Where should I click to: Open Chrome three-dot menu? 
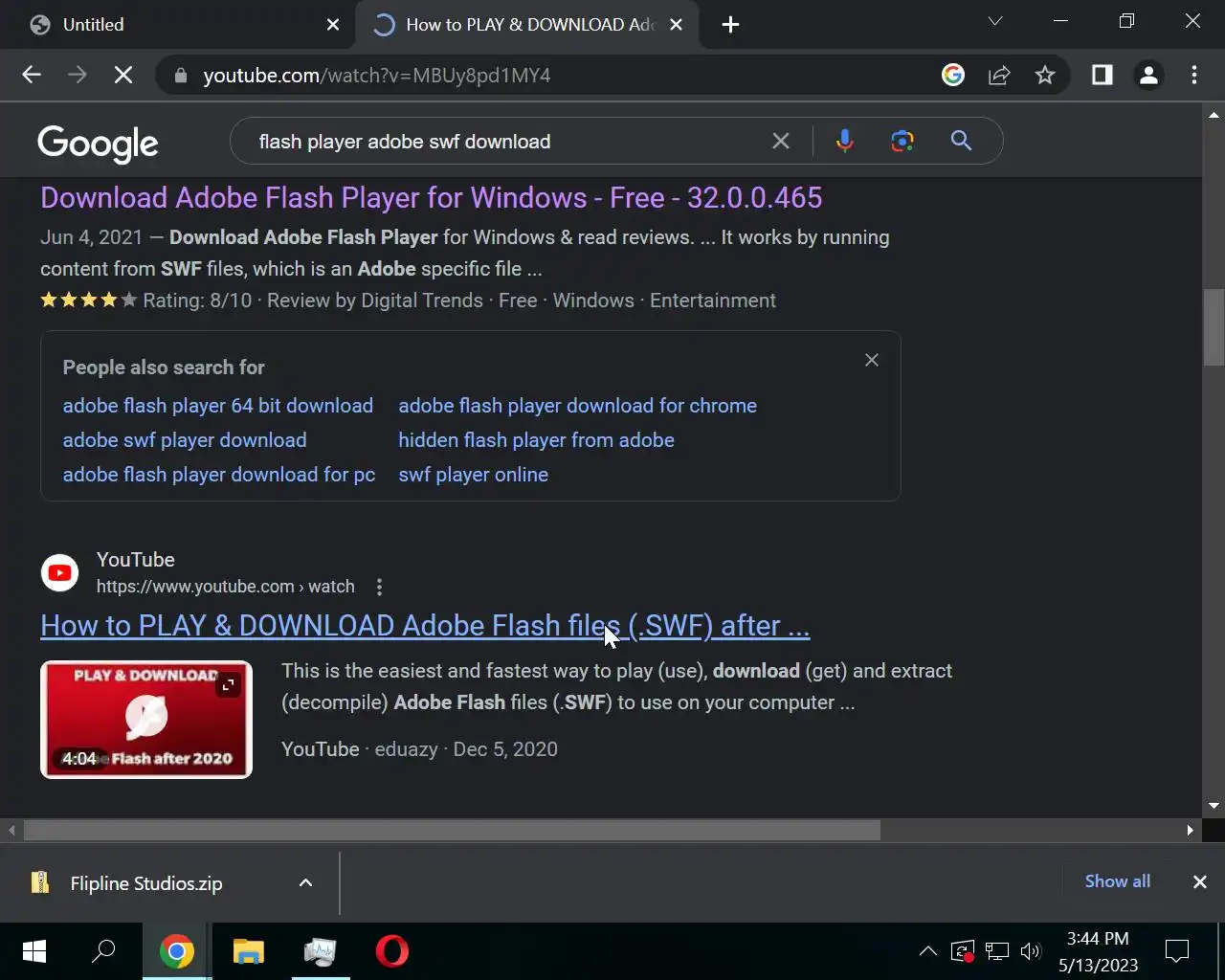coord(1194,75)
